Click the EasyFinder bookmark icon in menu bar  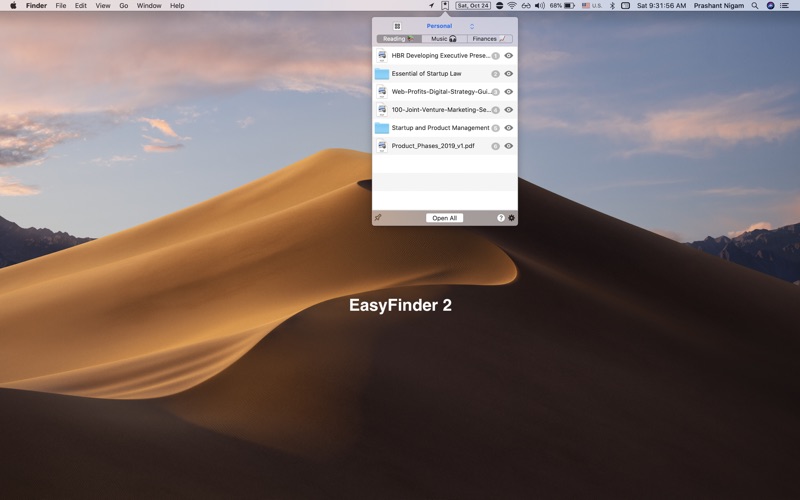click(x=445, y=6)
